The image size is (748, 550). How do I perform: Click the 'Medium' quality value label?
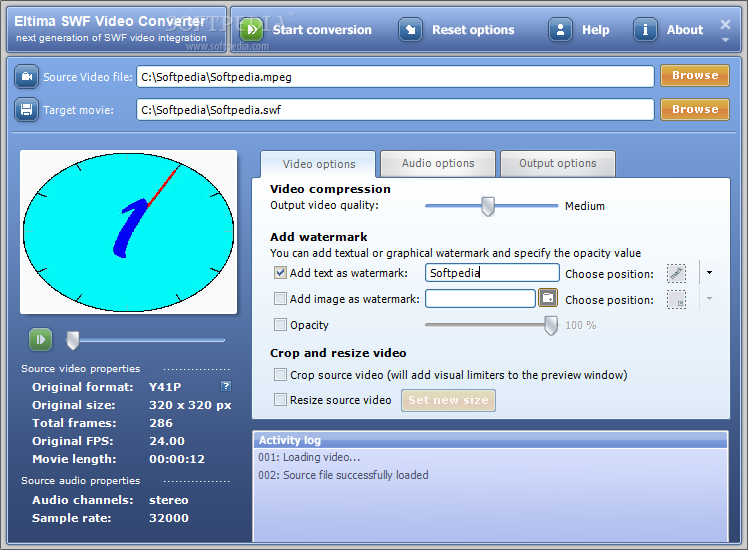pos(584,206)
